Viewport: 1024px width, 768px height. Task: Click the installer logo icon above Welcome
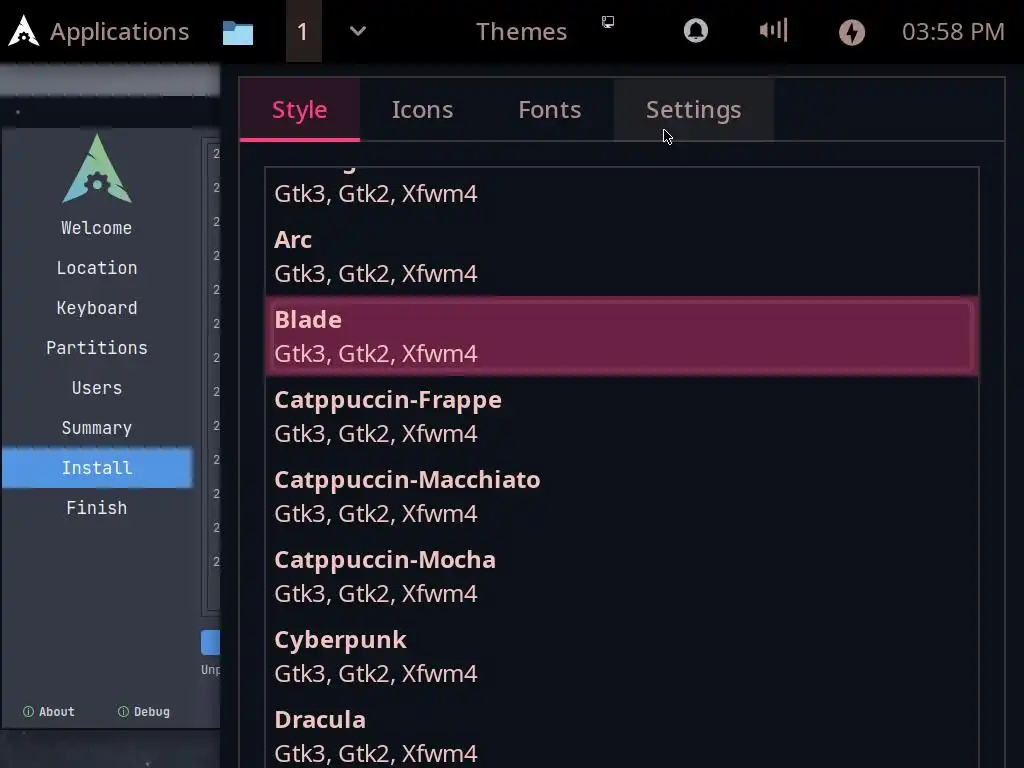[x=97, y=168]
